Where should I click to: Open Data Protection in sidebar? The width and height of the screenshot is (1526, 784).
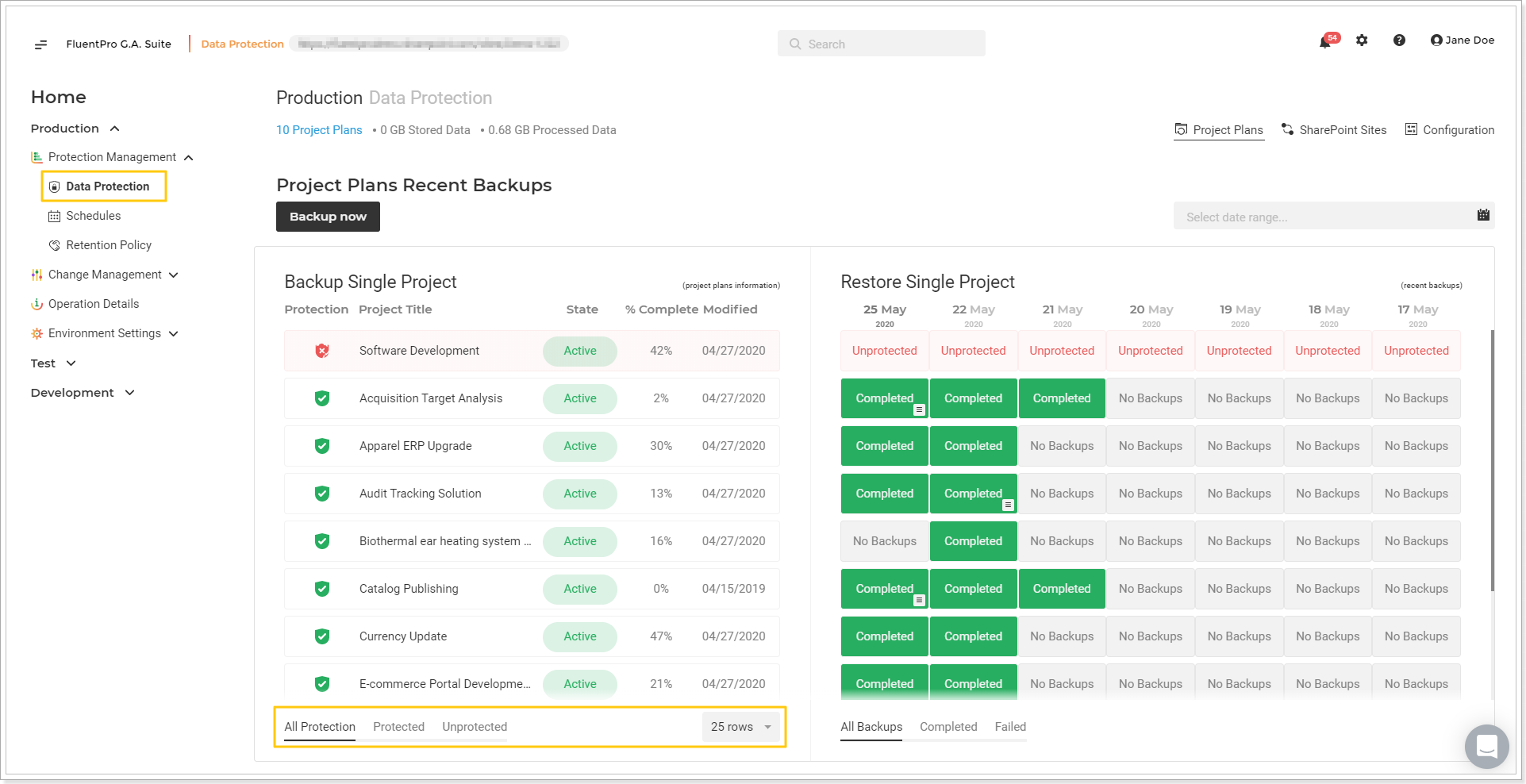107,186
